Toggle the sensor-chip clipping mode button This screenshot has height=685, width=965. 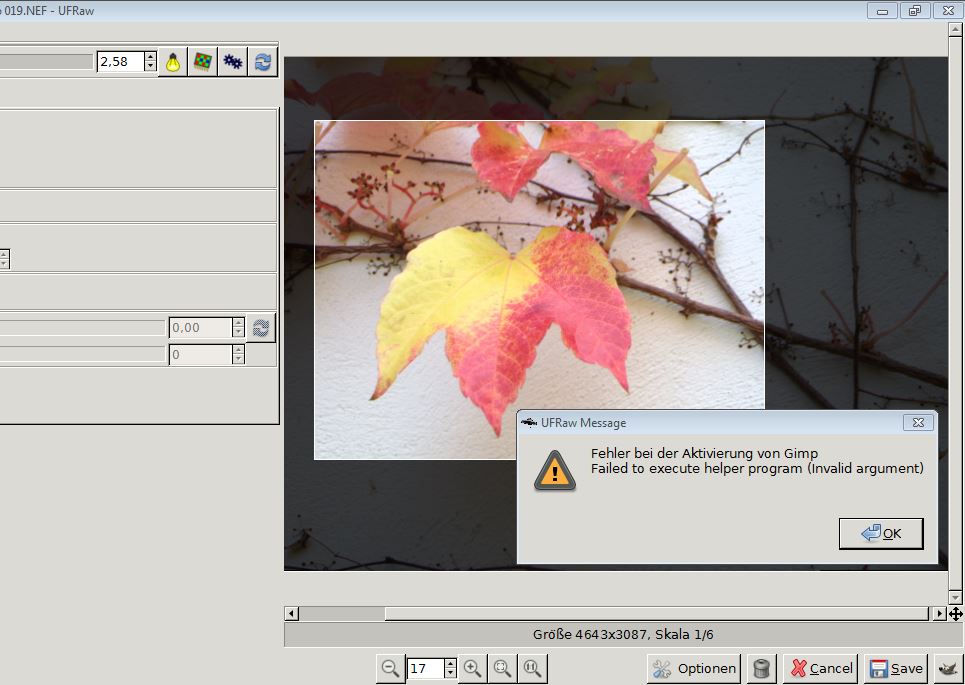tap(203, 62)
